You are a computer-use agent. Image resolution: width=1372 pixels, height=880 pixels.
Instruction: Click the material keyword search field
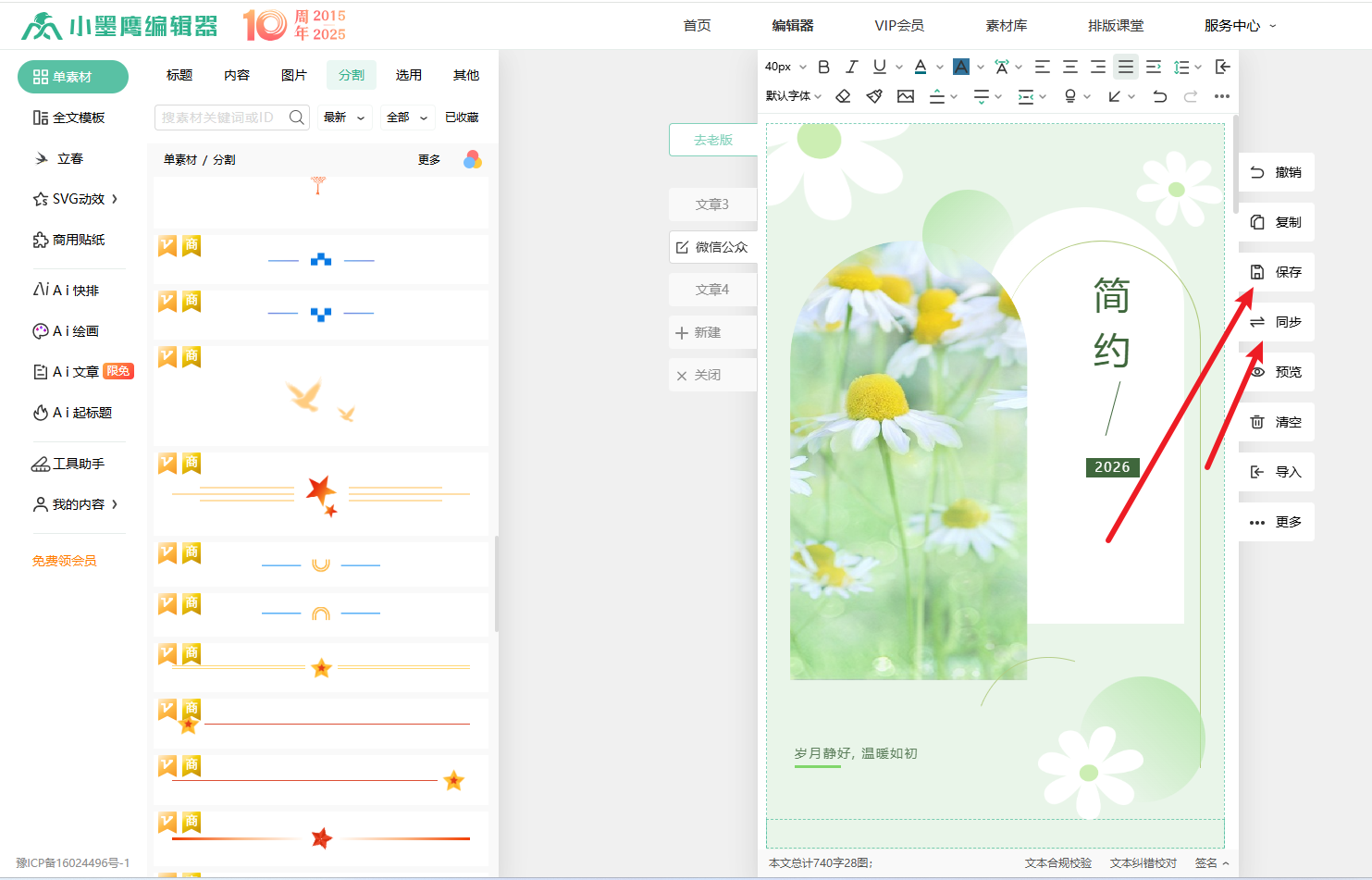pos(222,118)
